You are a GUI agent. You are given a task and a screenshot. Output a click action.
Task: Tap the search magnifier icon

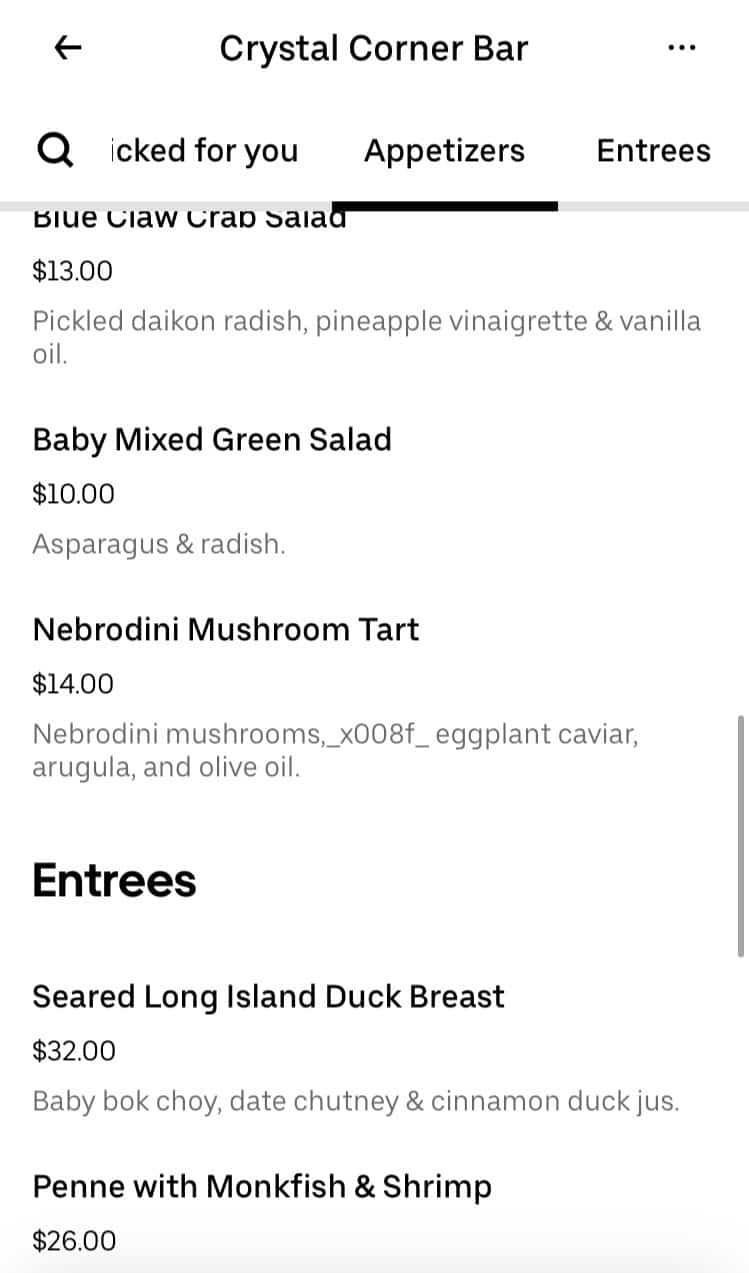pyautogui.click(x=55, y=150)
